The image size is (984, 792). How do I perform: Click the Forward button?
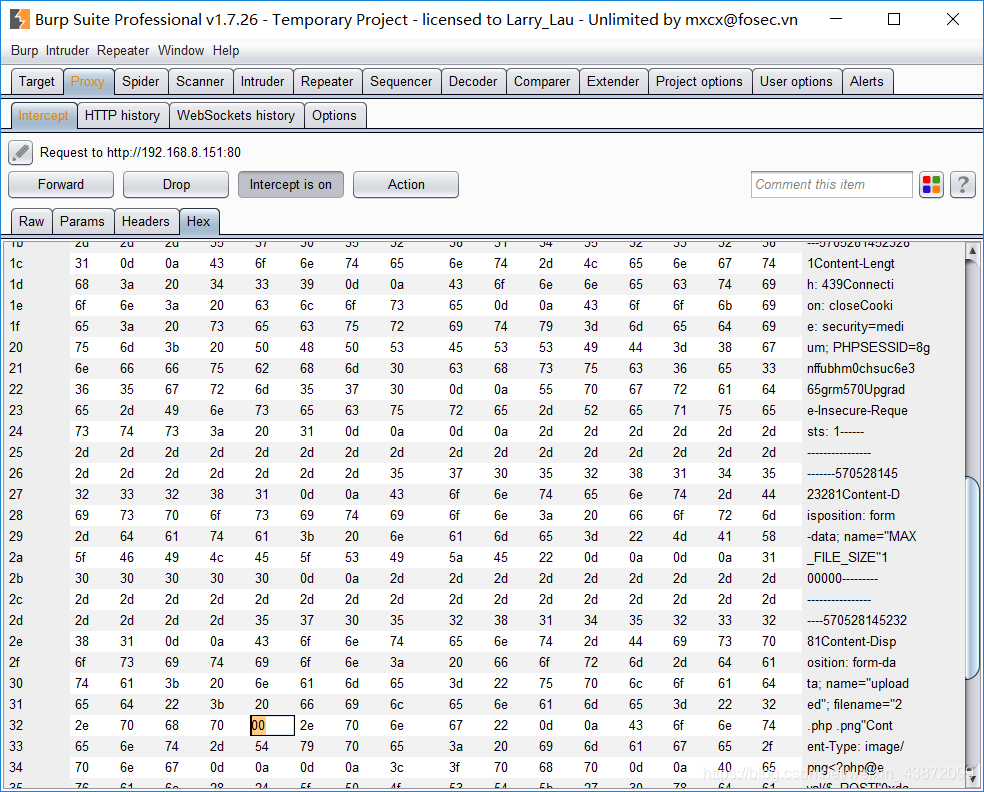61,185
